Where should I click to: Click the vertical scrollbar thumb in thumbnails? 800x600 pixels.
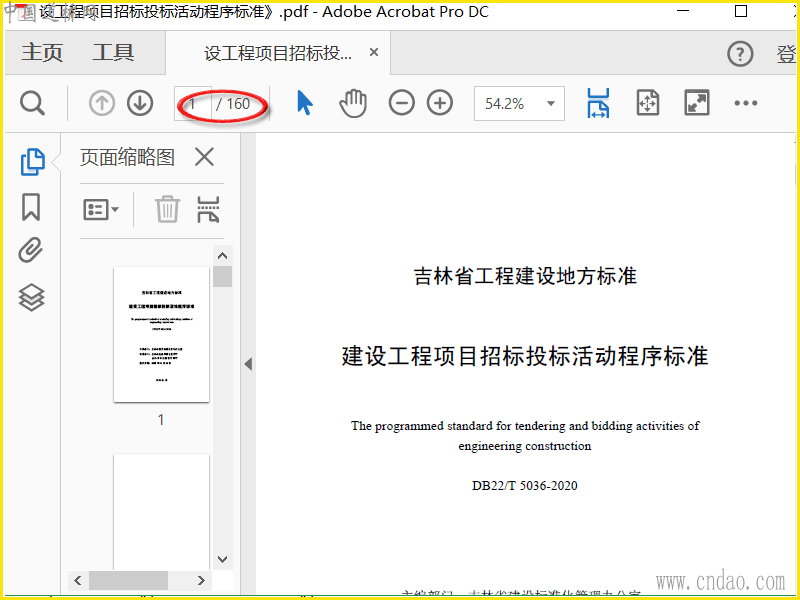pos(222,277)
